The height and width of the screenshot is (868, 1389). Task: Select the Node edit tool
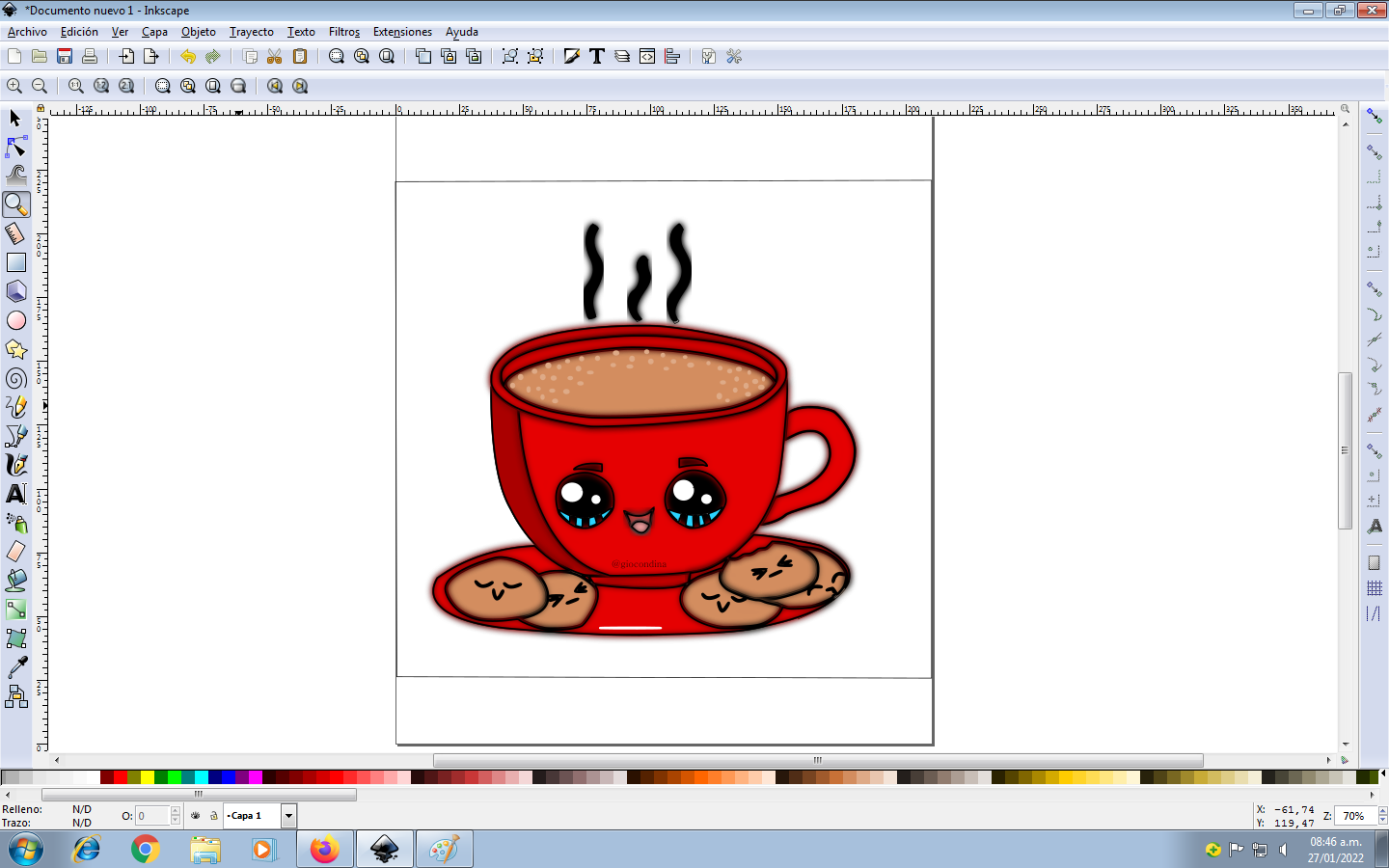click(x=15, y=147)
